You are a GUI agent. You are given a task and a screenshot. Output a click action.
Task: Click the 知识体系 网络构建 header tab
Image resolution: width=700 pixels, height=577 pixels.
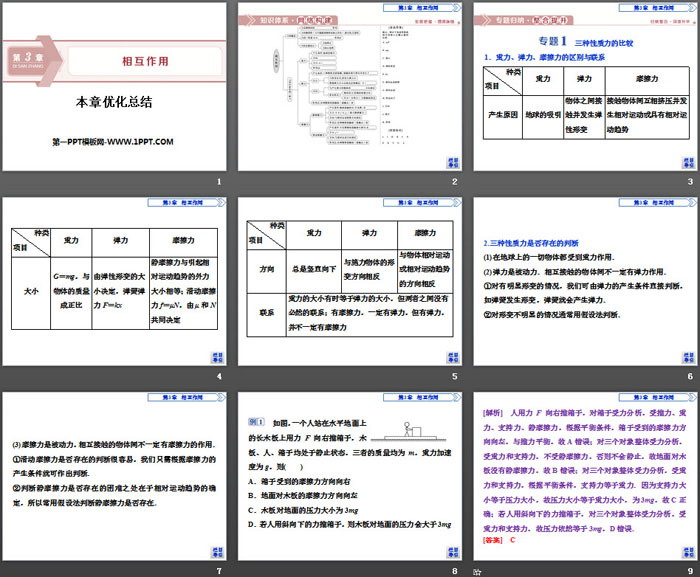click(x=295, y=19)
